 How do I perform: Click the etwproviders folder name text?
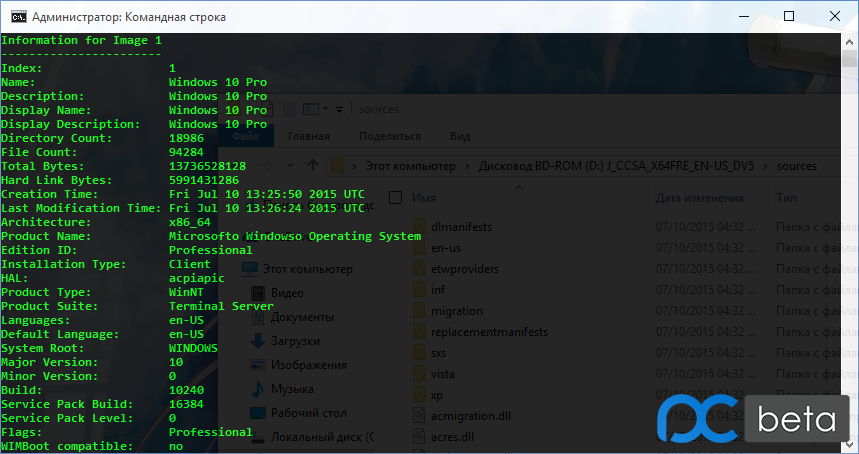(465, 269)
